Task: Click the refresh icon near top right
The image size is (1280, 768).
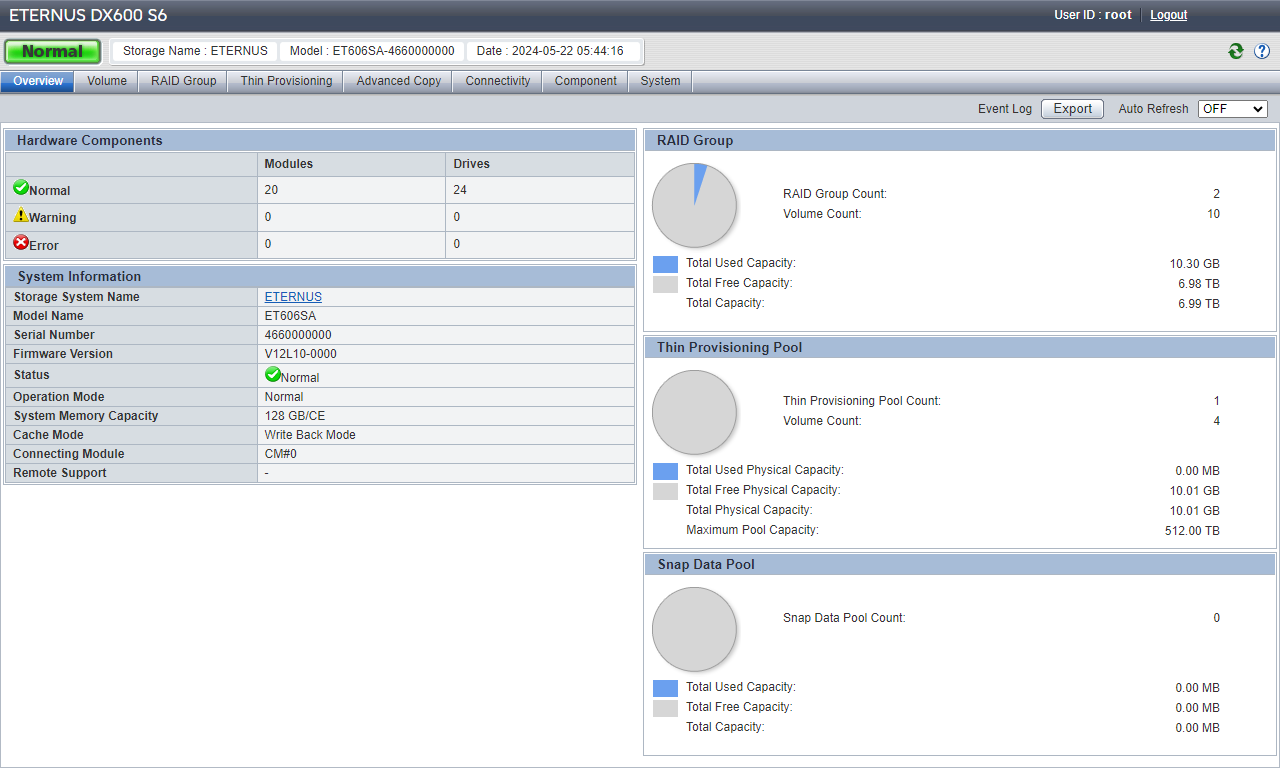Action: point(1235,50)
